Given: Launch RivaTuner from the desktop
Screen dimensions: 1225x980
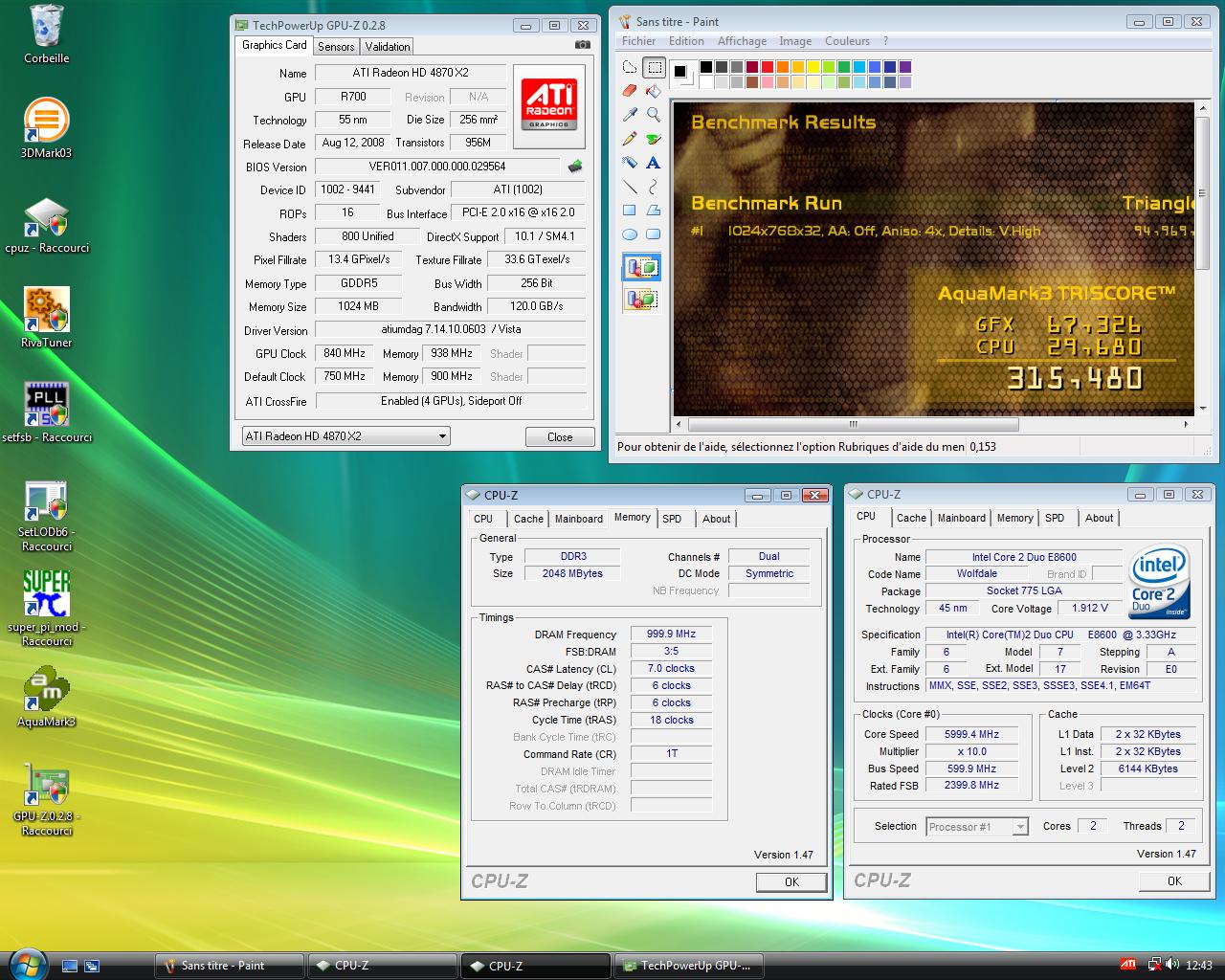Looking at the screenshot, I should pyautogui.click(x=46, y=318).
